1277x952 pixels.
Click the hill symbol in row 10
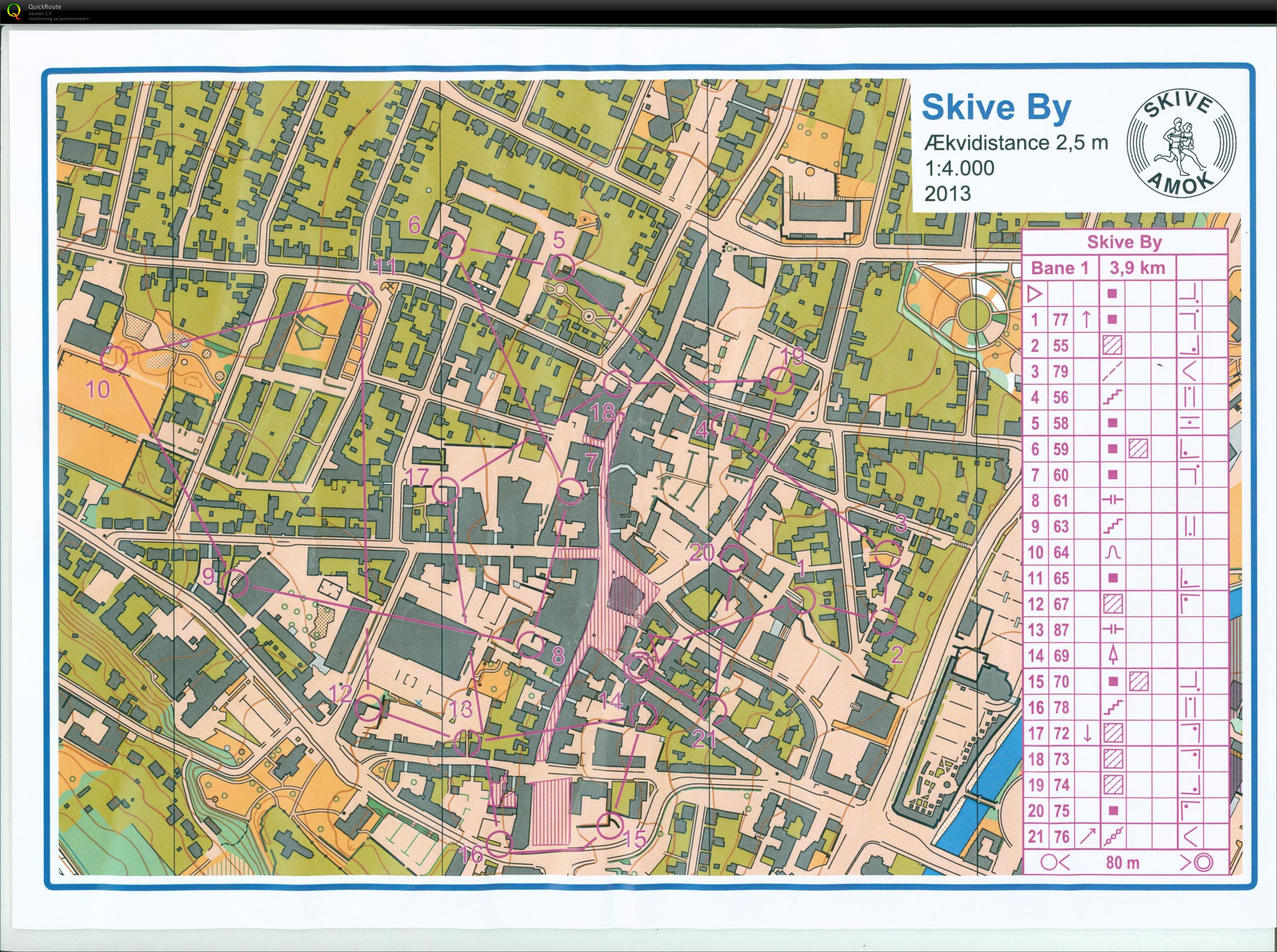click(x=1113, y=552)
